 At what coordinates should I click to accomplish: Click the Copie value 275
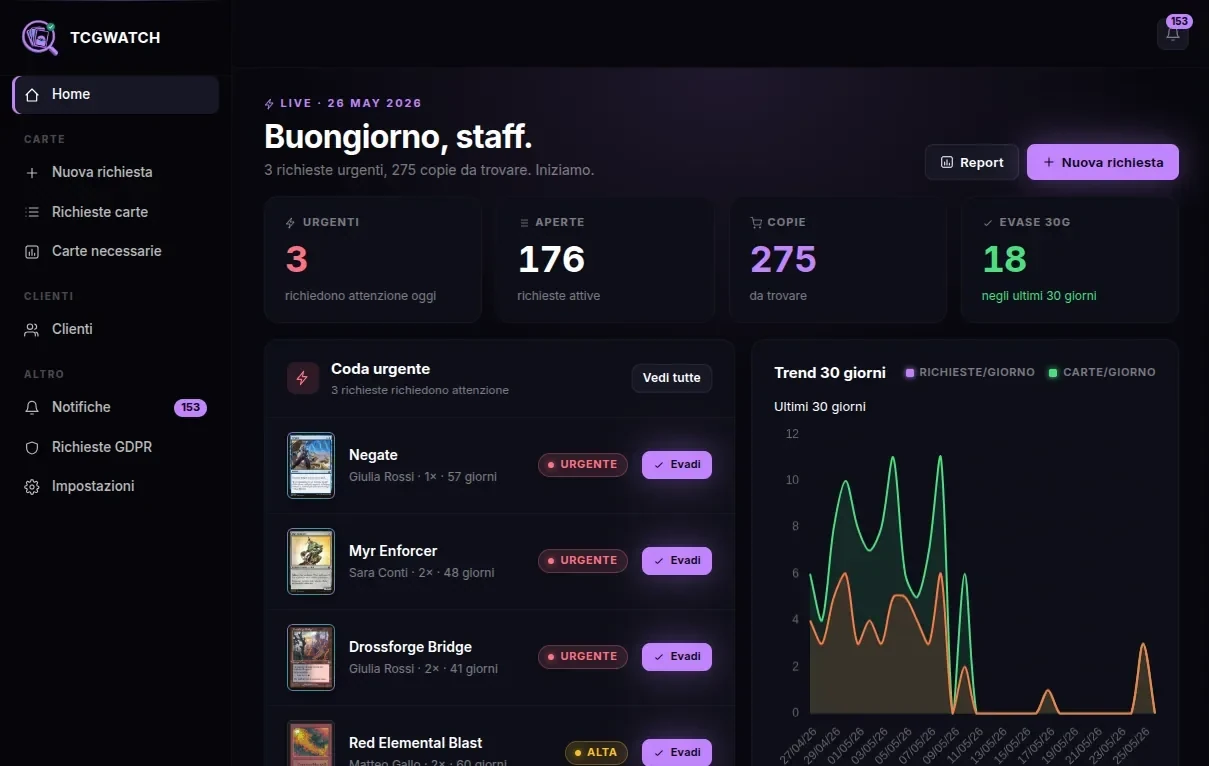[x=783, y=260]
